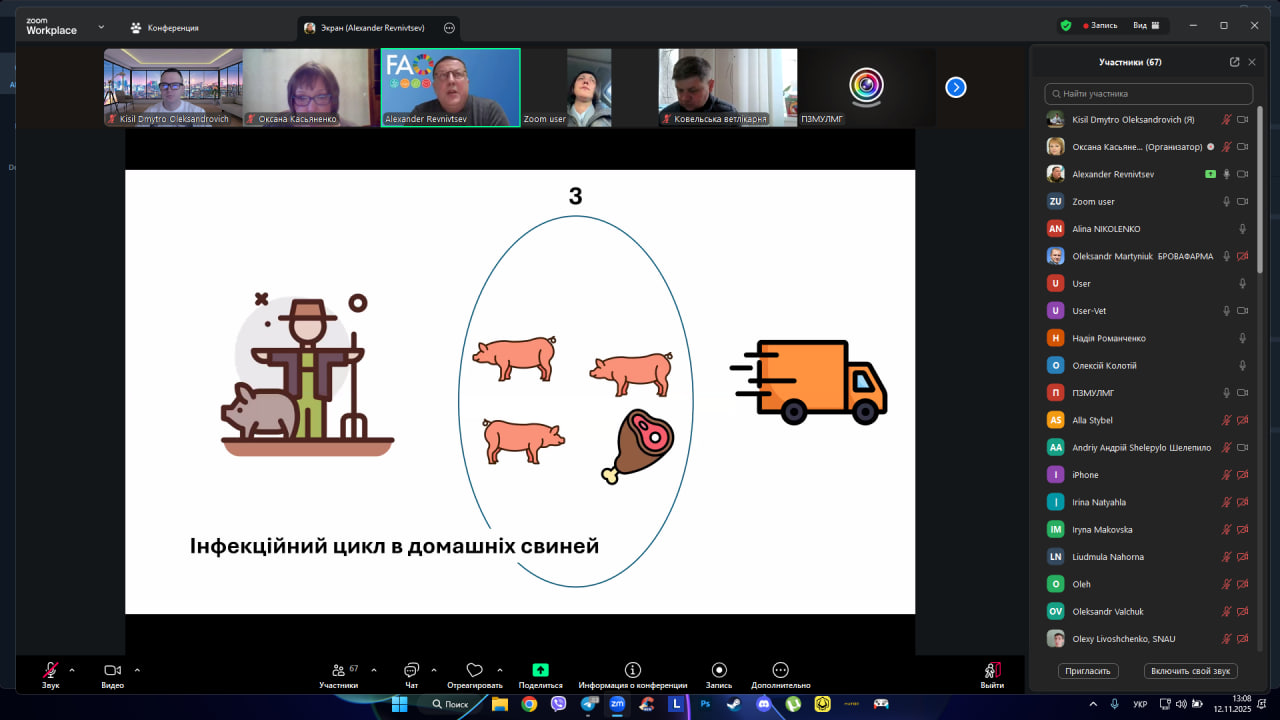Open Информация о конференции info icon
This screenshot has width=1280, height=720.
pyautogui.click(x=632, y=670)
